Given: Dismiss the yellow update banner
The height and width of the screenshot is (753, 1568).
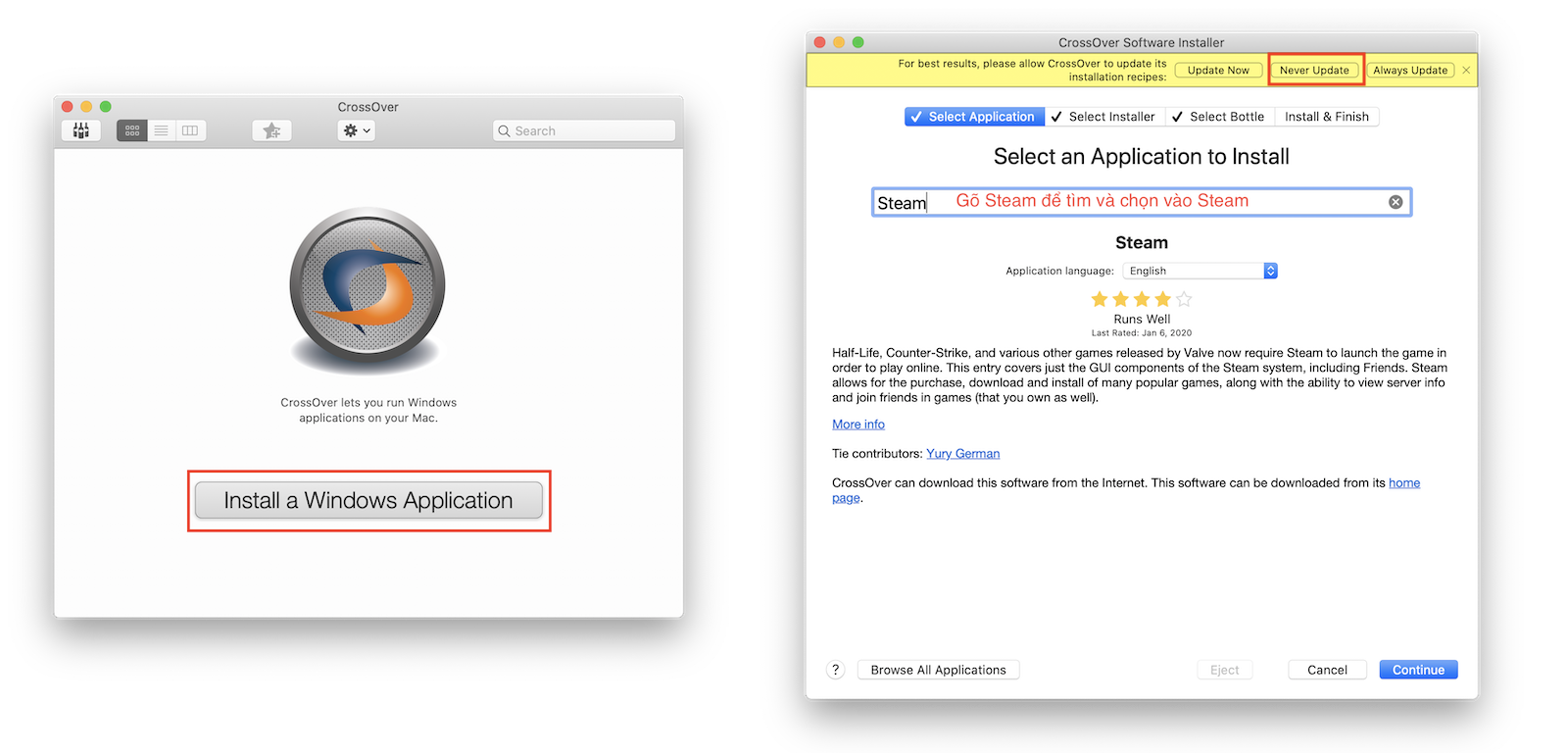Looking at the screenshot, I should (1466, 71).
